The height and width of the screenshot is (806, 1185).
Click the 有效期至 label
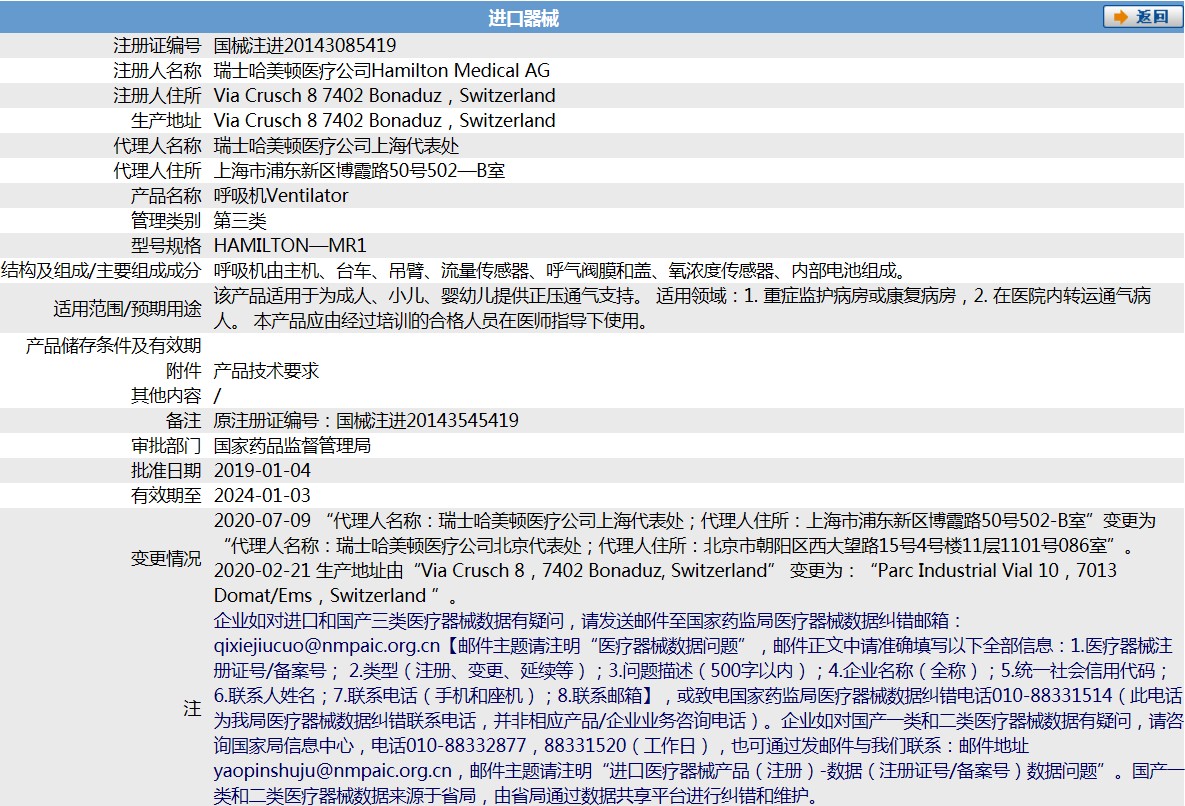166,495
